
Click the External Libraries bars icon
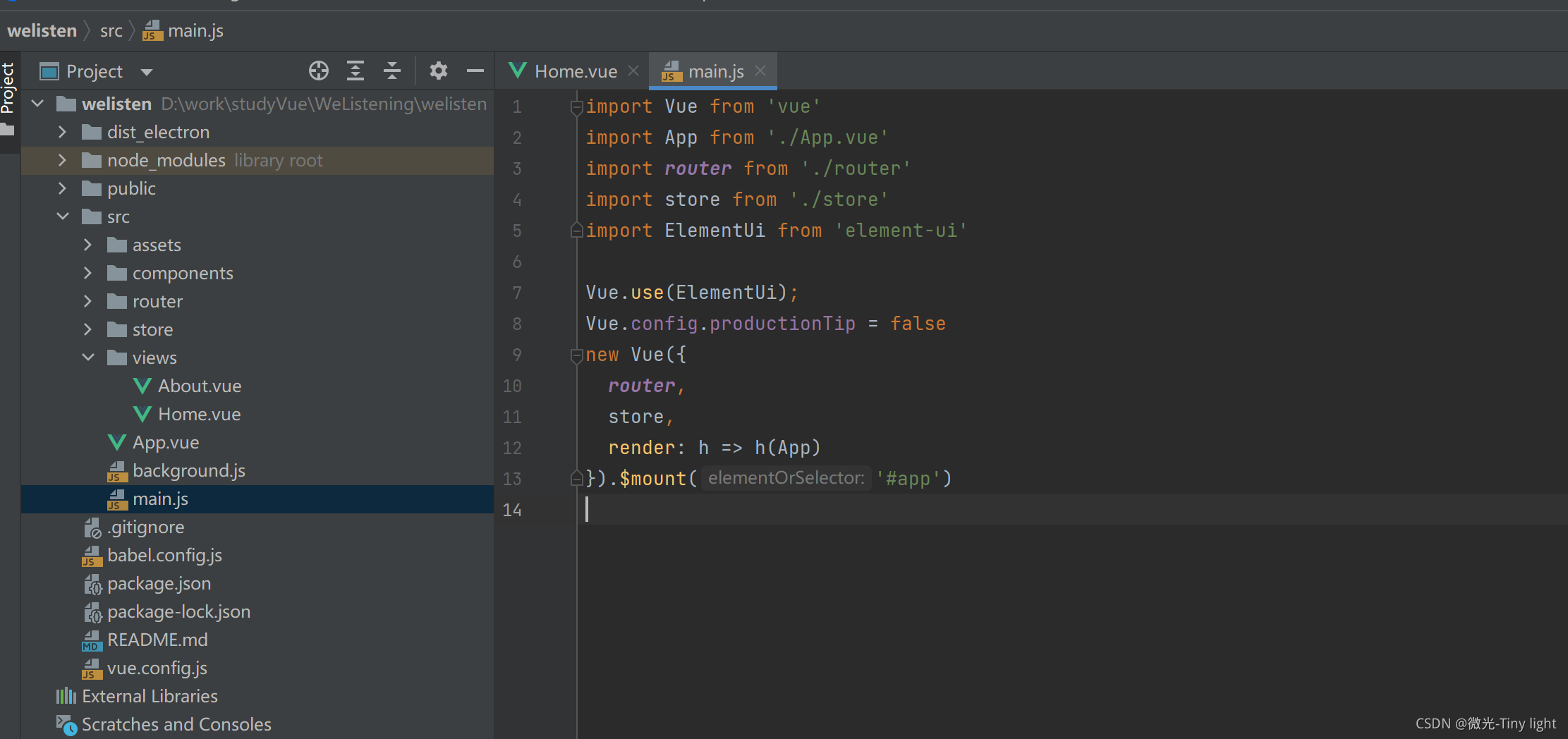tap(66, 696)
